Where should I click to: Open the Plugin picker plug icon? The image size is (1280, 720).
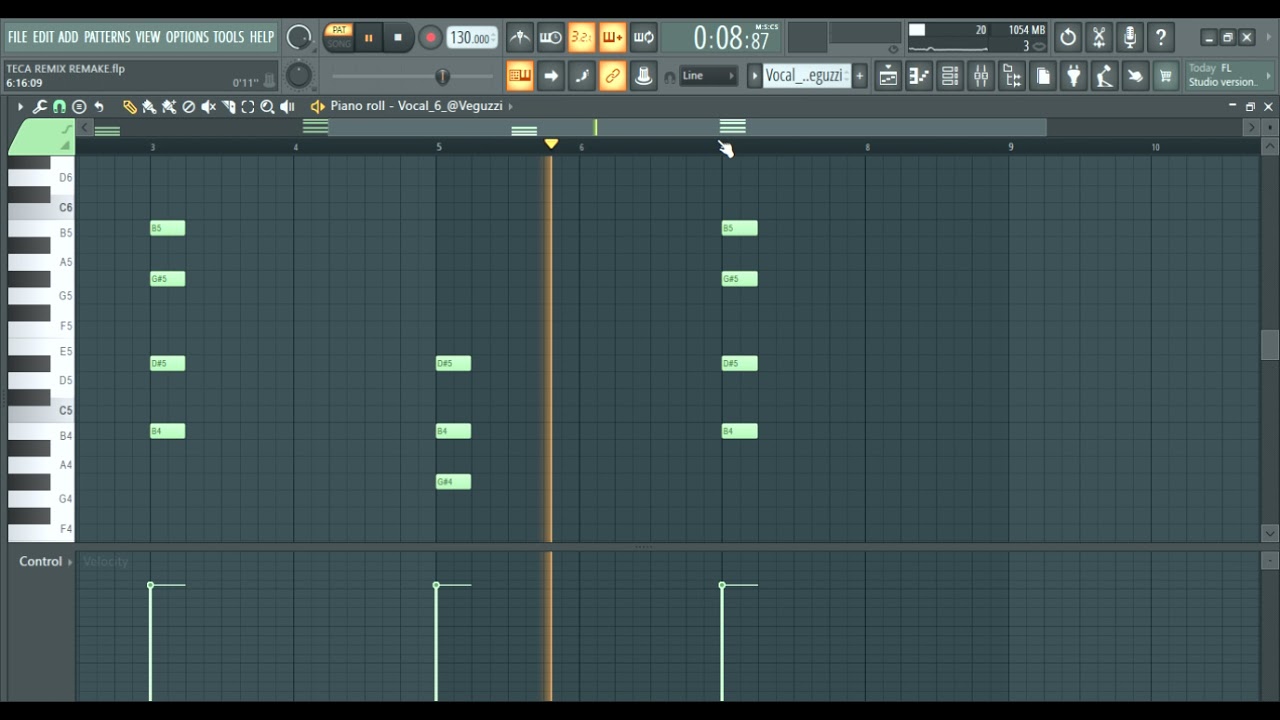pos(1074,76)
